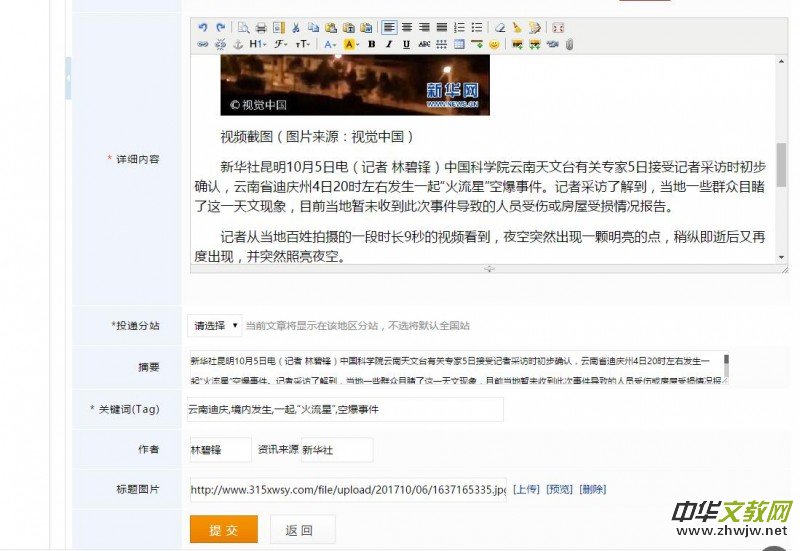Screen dimensions: 800x551
Task: Toggle underline formatting
Action: tap(405, 44)
